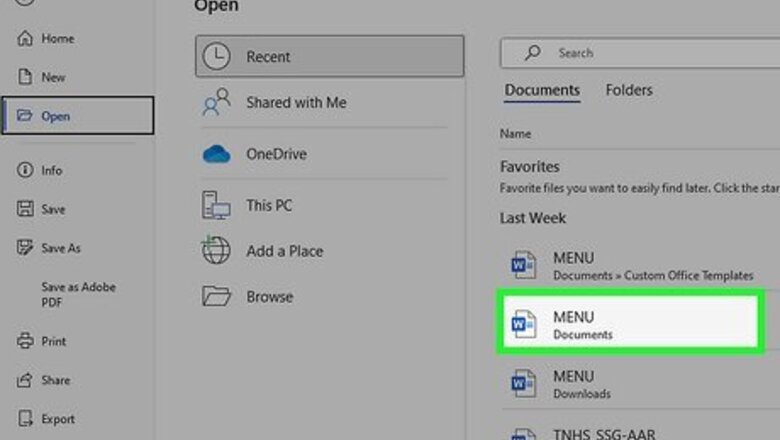Switch to the Folders tab
780x440 pixels.
[x=629, y=90]
